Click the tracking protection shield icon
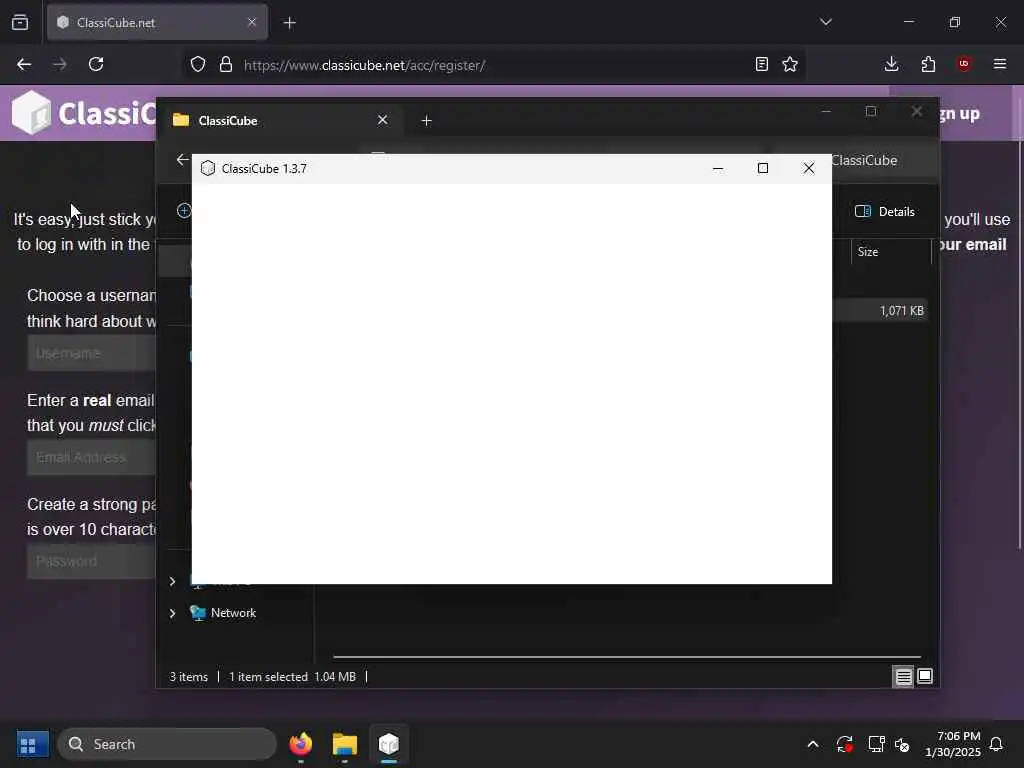This screenshot has height=768, width=1024. point(198,65)
